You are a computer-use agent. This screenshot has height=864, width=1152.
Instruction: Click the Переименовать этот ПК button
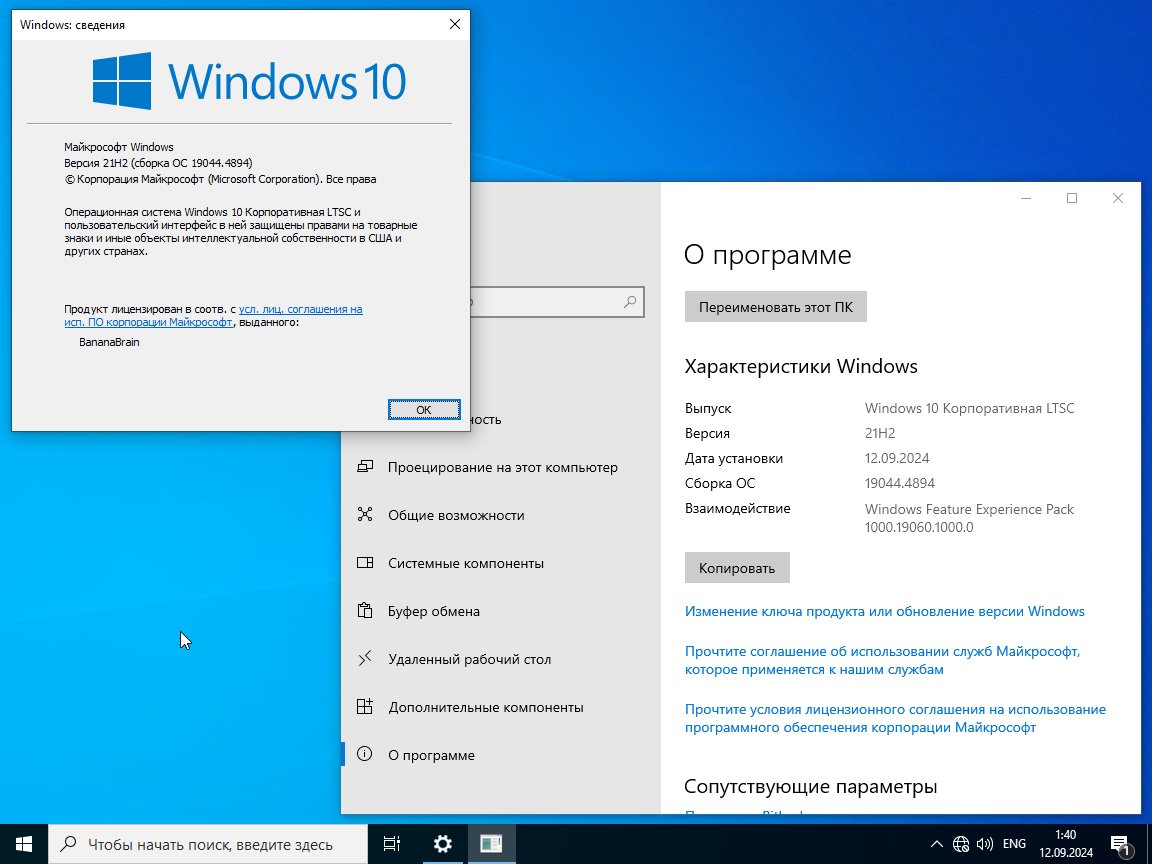(x=776, y=307)
